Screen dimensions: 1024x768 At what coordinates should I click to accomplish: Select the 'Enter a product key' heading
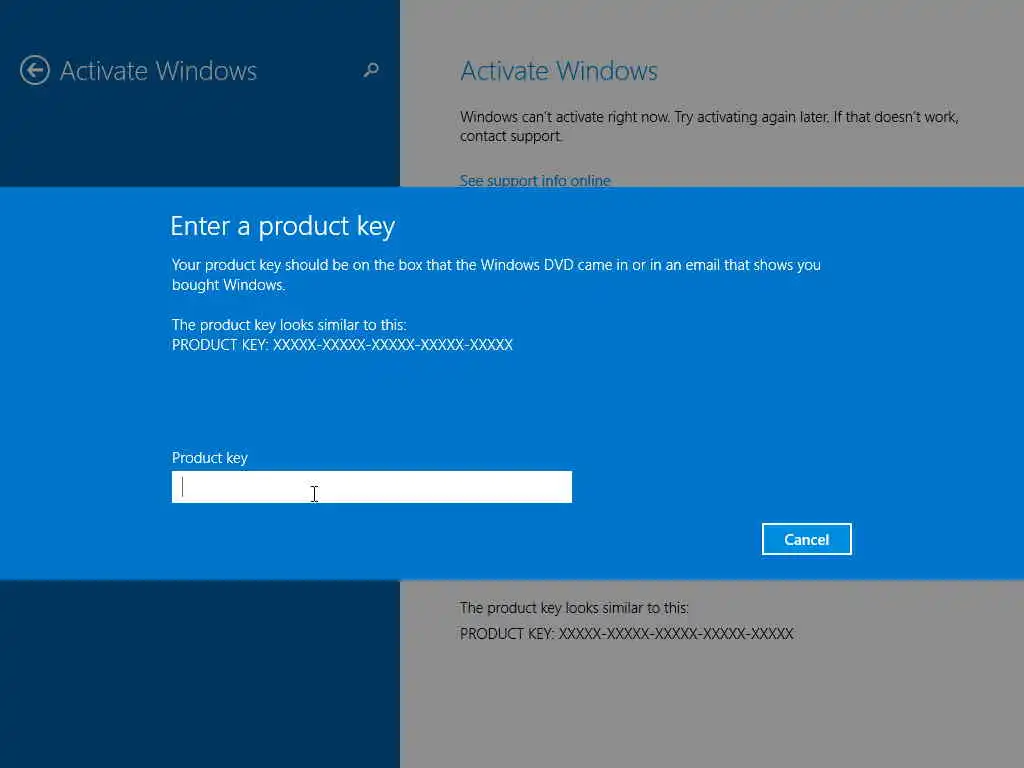pyautogui.click(x=283, y=227)
